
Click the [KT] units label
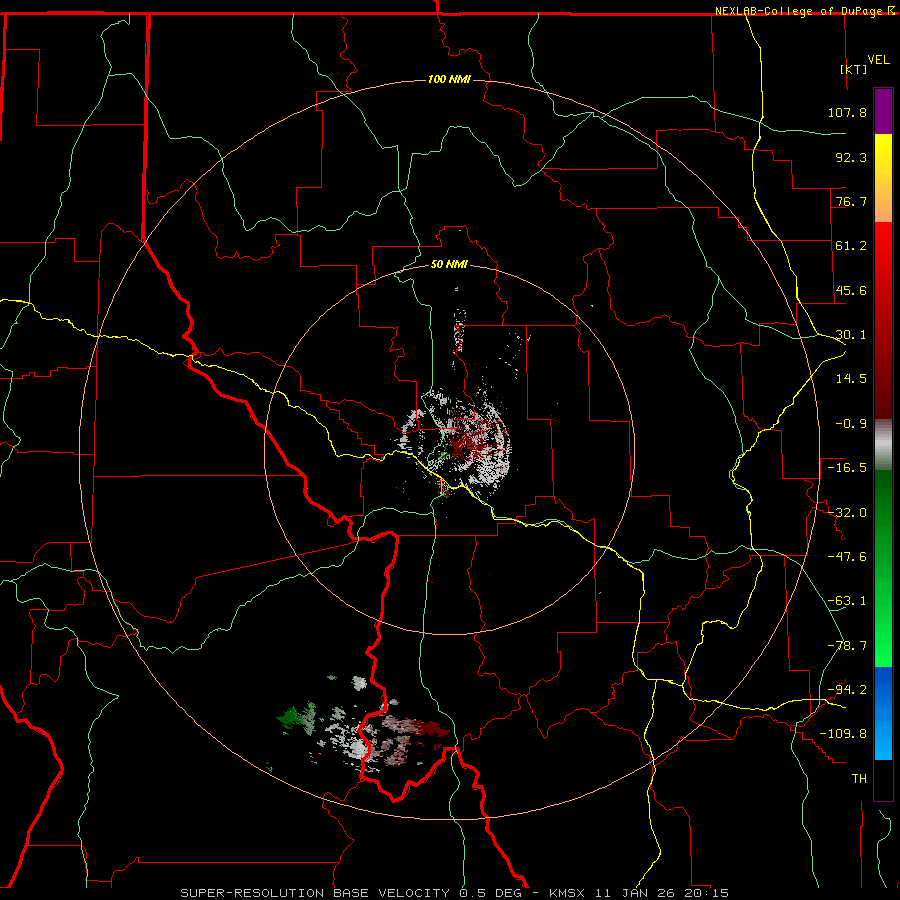tap(854, 69)
